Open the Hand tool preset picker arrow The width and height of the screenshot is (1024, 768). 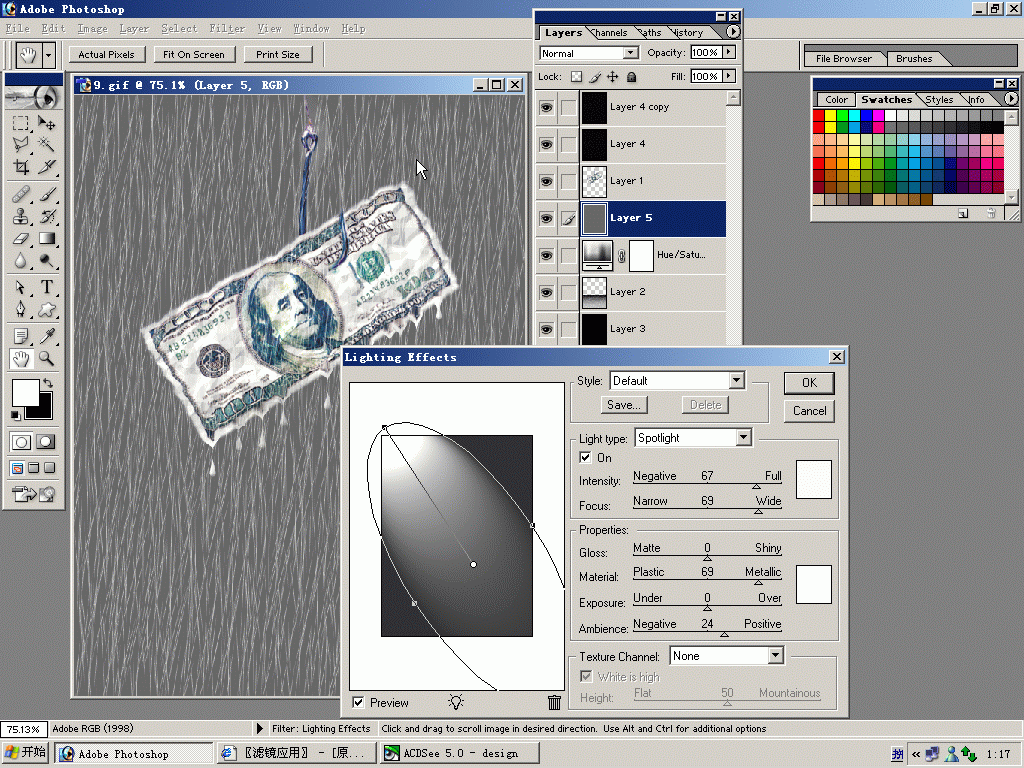48,56
